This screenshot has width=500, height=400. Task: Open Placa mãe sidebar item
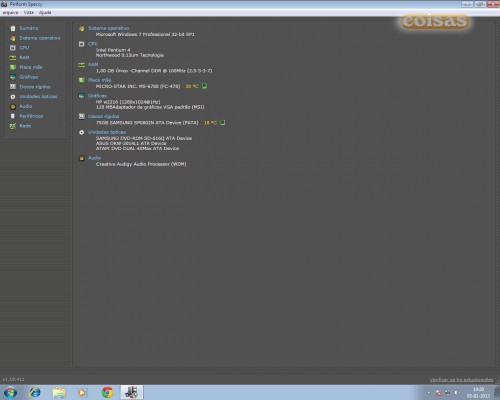coord(31,67)
